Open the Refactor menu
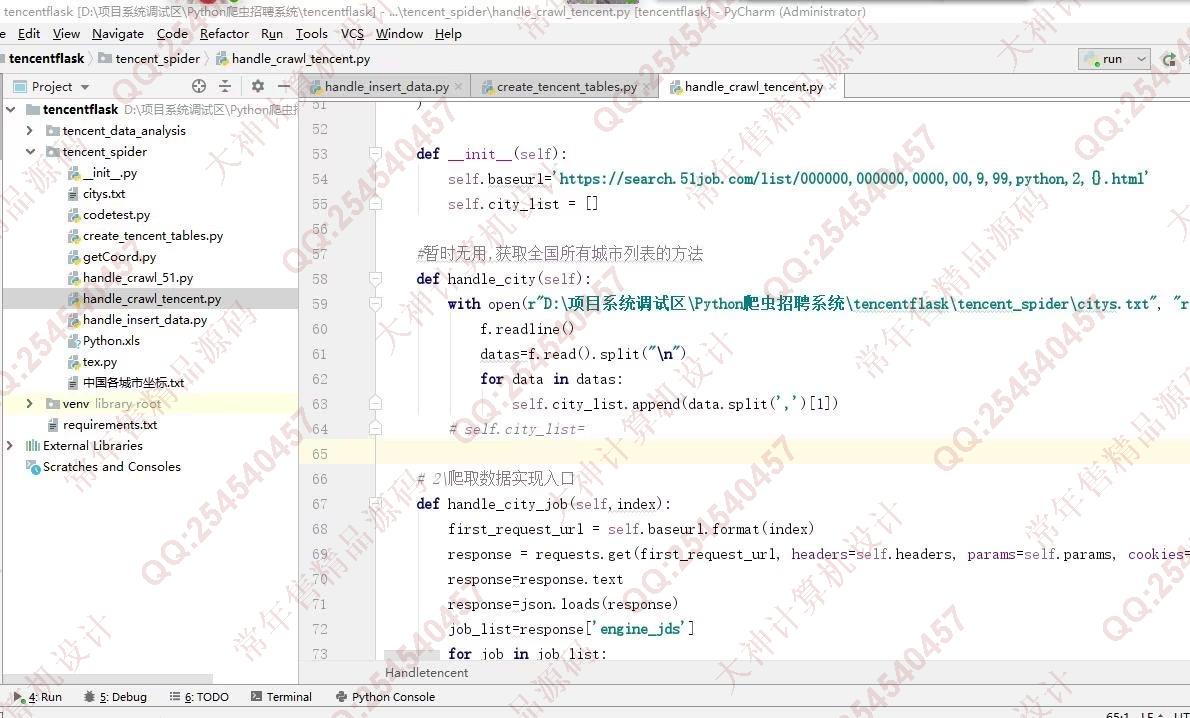Viewport: 1190px width, 718px height. tap(224, 34)
